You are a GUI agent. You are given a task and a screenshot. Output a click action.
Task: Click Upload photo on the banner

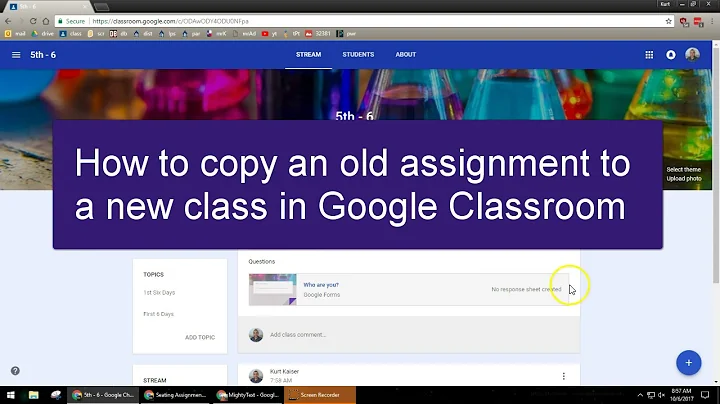click(684, 179)
